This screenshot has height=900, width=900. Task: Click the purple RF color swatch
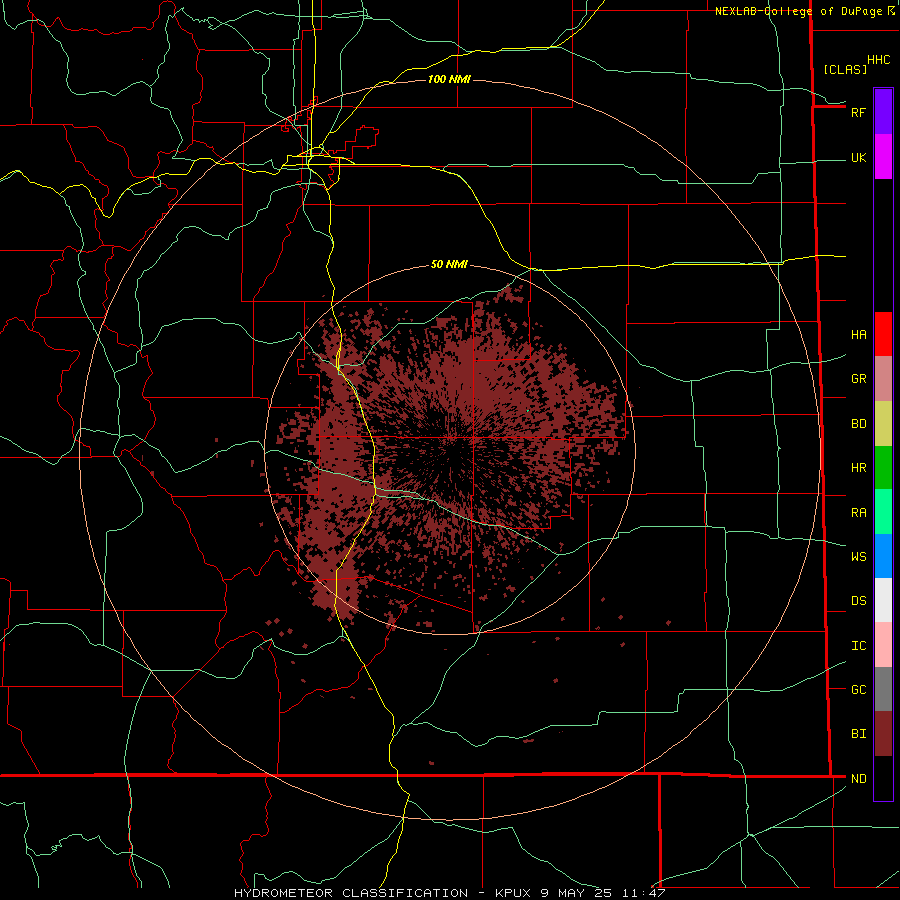[x=883, y=112]
